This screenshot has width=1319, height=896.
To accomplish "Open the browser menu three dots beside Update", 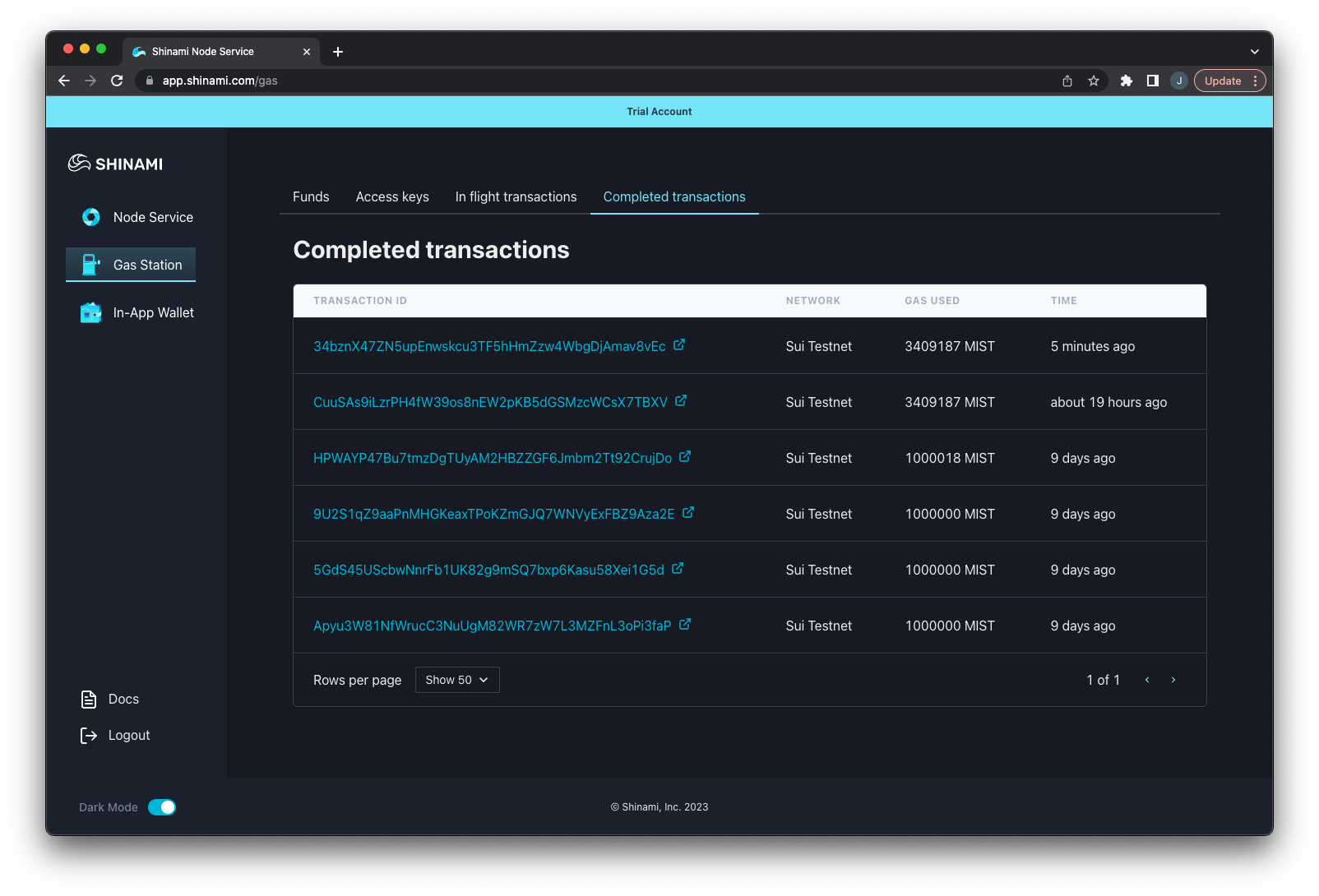I will tap(1255, 81).
